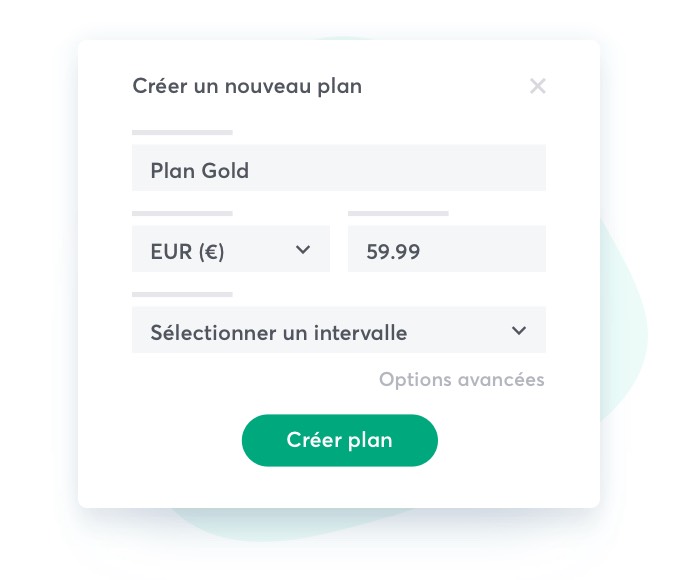This screenshot has width=680, height=580.
Task: Click the chevron arrow beside EUR (€)
Action: tap(304, 249)
